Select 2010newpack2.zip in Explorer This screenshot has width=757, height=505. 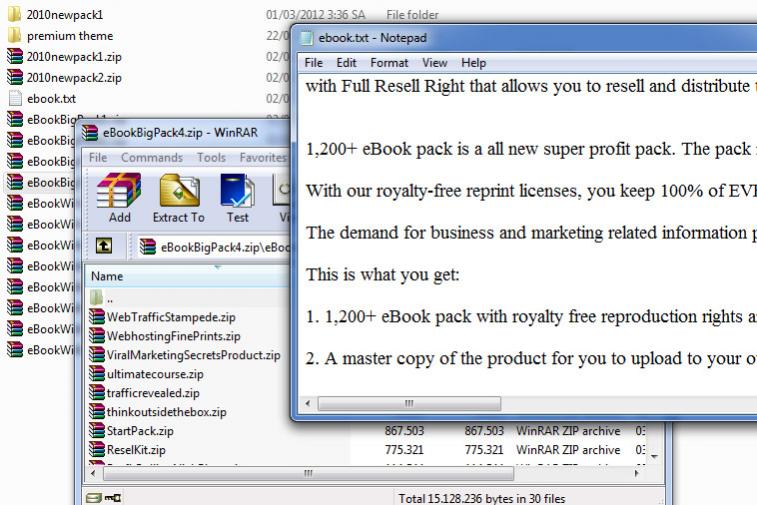65,78
